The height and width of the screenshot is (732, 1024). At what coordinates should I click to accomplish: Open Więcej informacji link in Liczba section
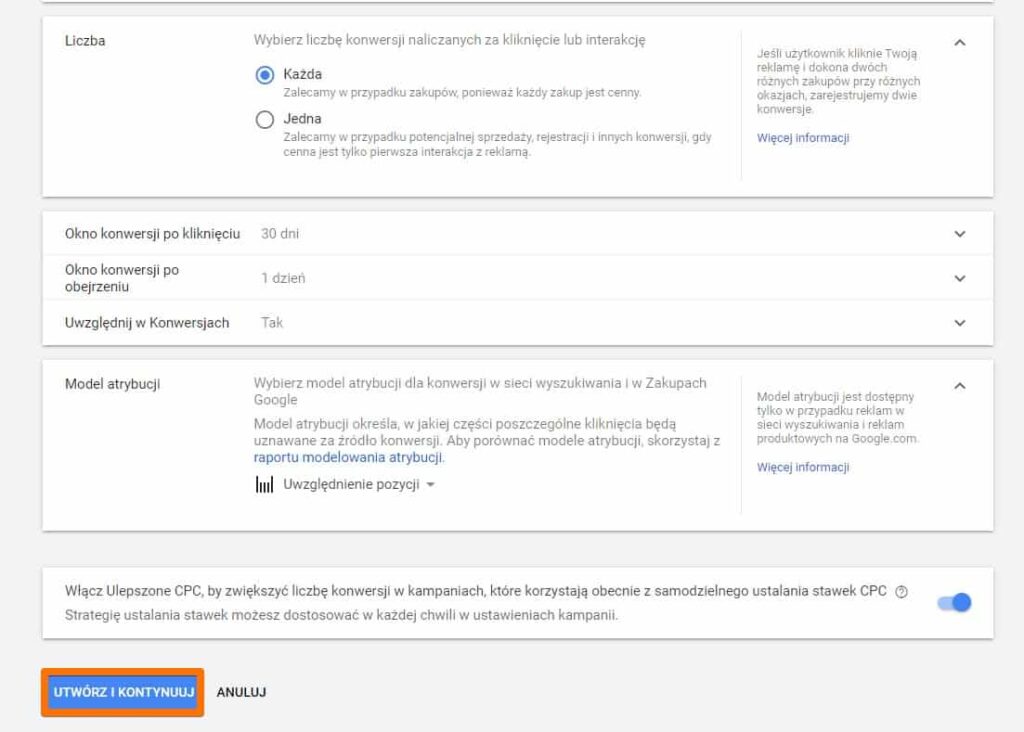[802, 138]
